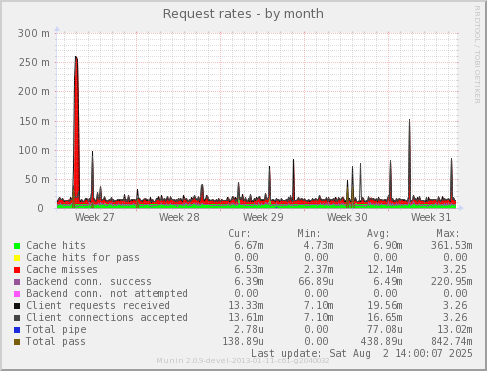Click Cache hits max value 361.53m
Viewport: 487px width, 371px height.
tap(451, 246)
